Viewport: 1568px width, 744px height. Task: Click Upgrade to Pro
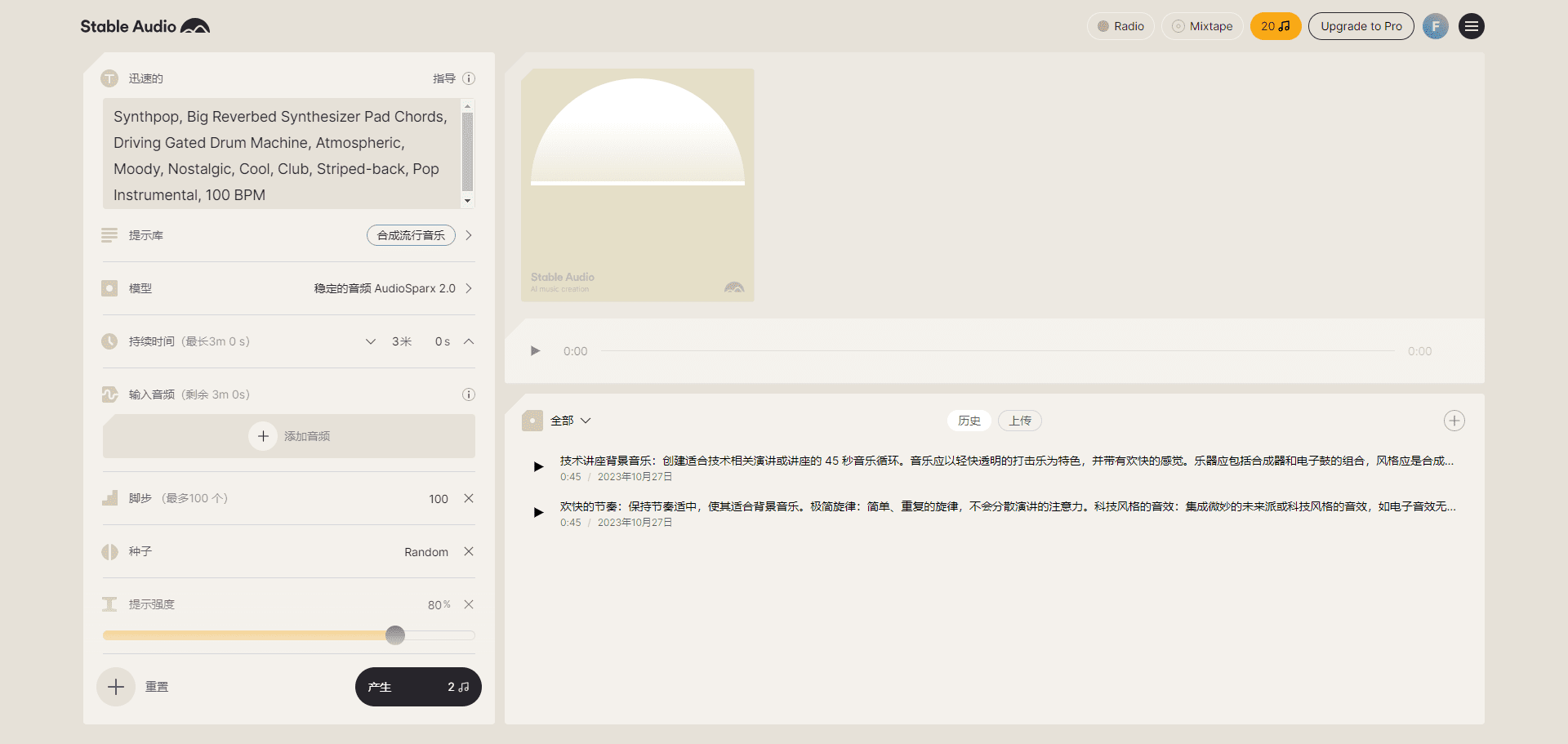(1361, 26)
